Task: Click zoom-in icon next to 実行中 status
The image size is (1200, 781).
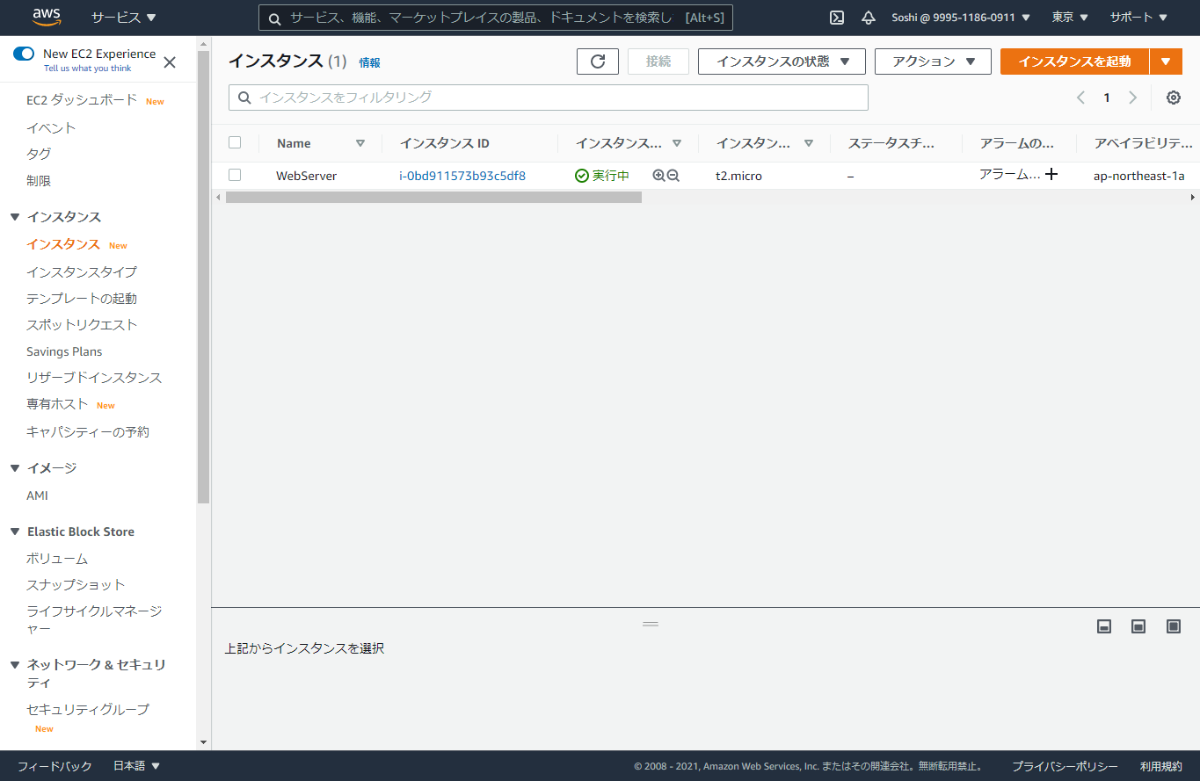Action: (x=658, y=175)
